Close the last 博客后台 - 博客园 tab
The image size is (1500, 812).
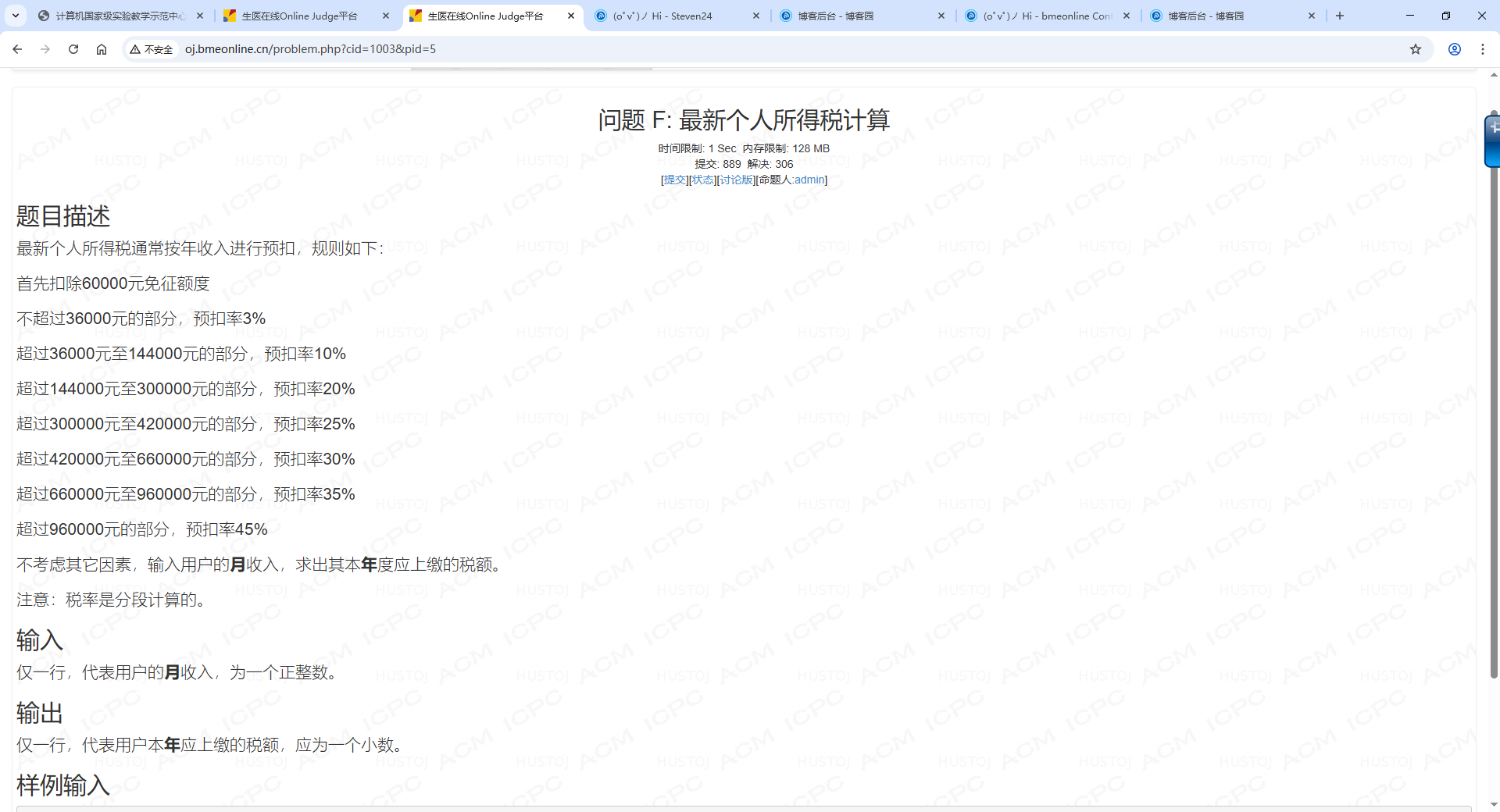pyautogui.click(x=1312, y=16)
